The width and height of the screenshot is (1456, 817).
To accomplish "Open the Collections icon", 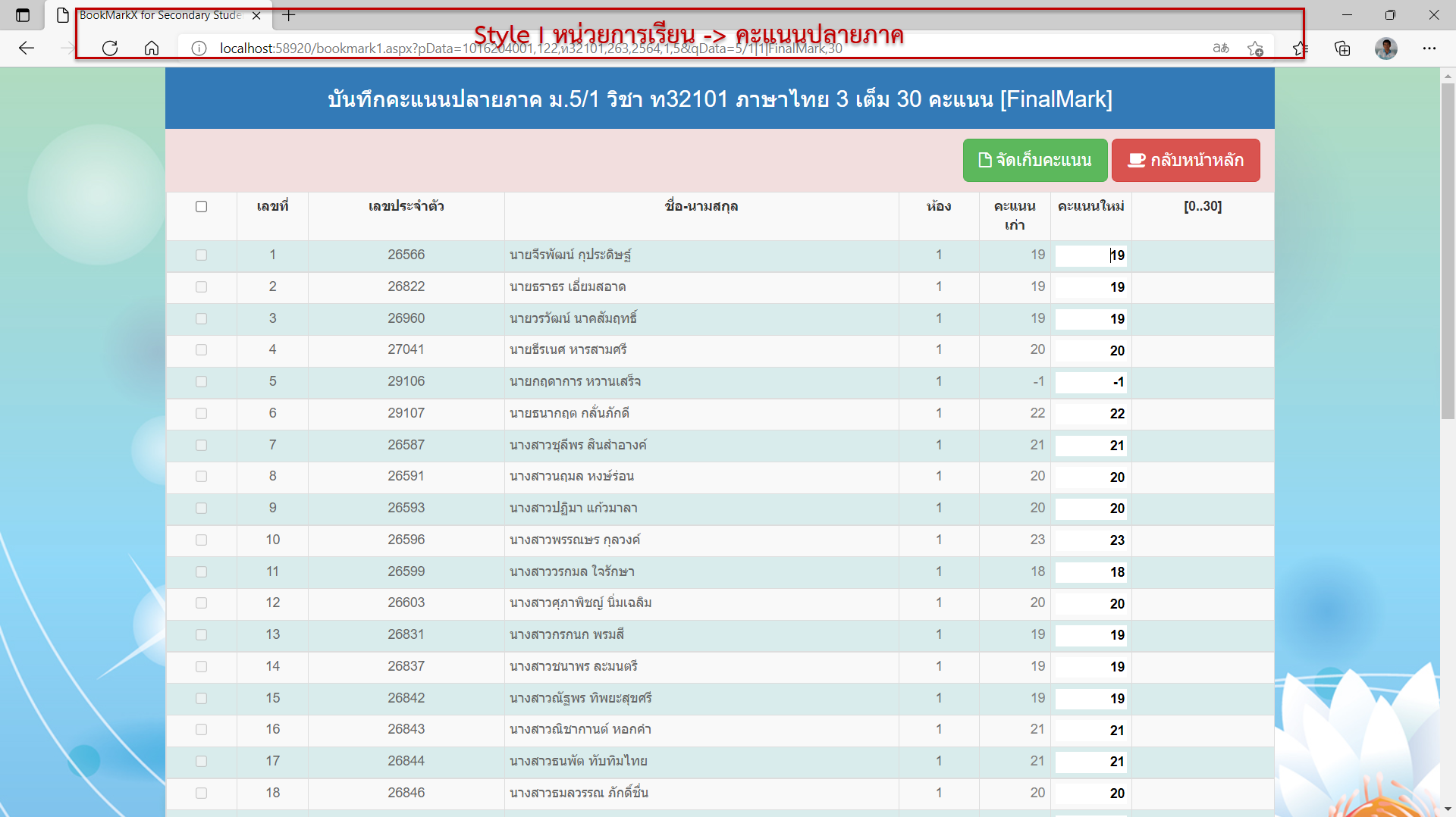I will coord(1342,49).
